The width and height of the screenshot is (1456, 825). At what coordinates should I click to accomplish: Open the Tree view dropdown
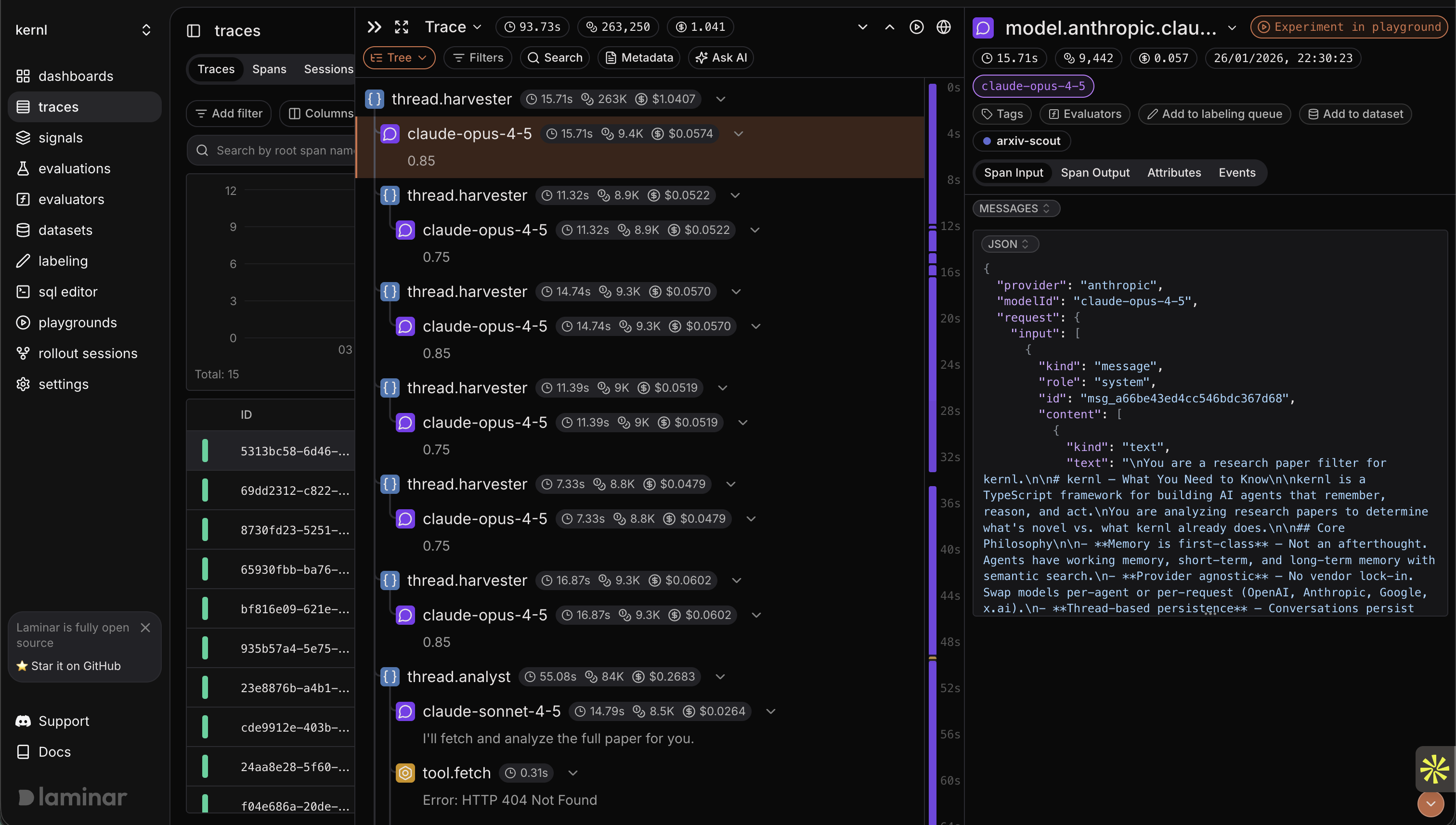coord(399,57)
